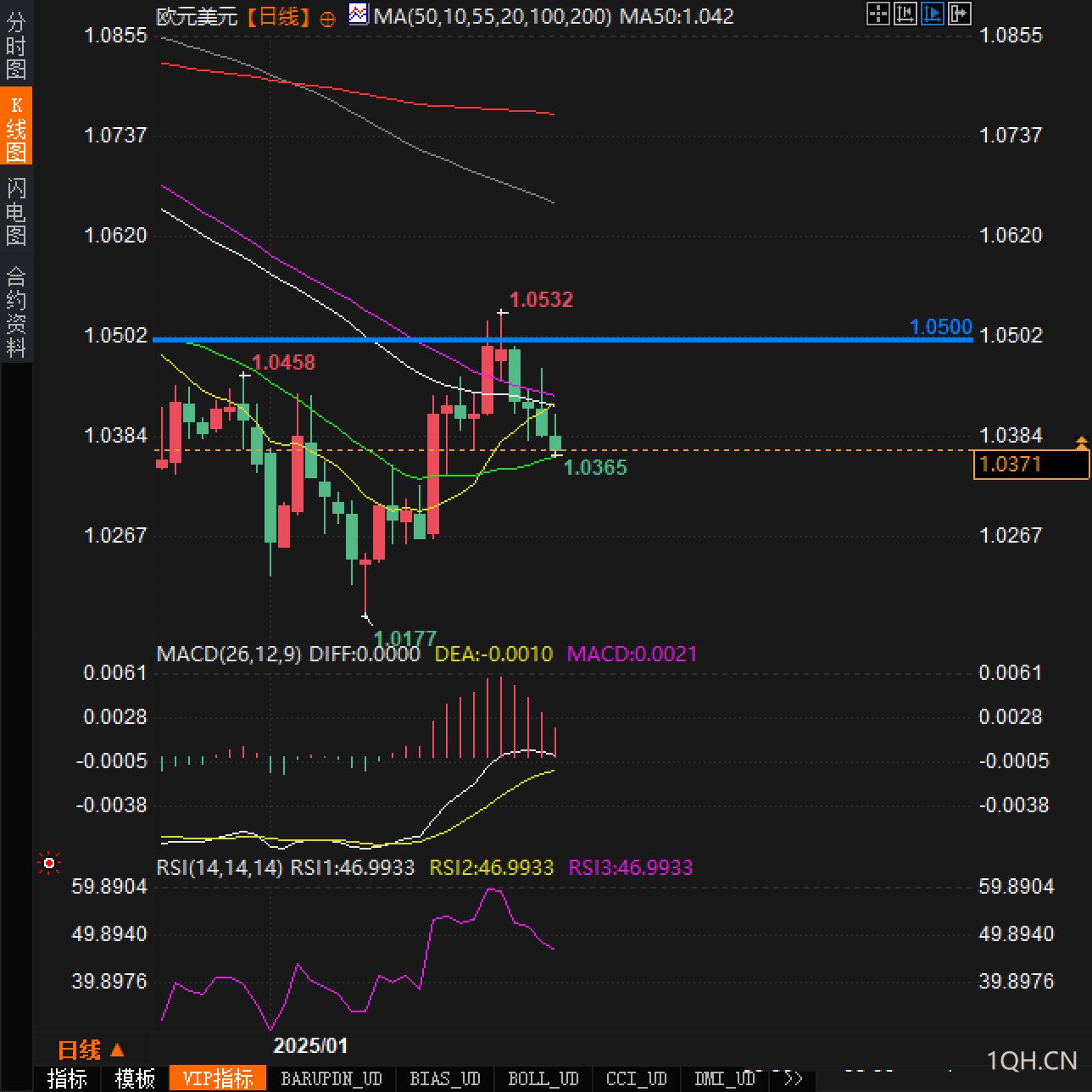This screenshot has width=1092, height=1092.
Task: Click the crosshair cursor icon at top right
Action: [x=877, y=13]
